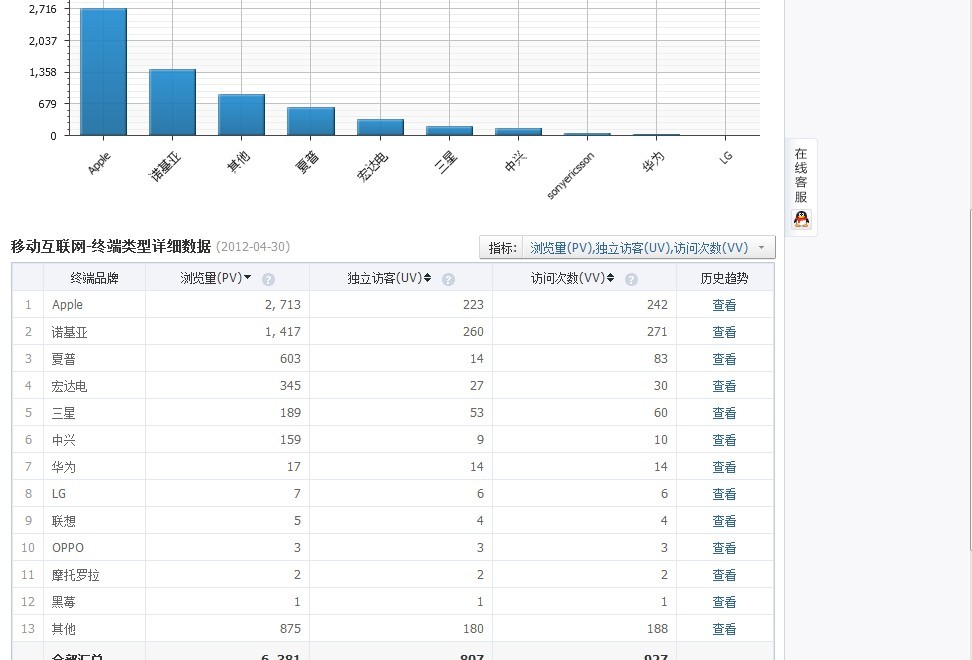972x660 pixels.
Task: Click the 移动互联网-终端类型详细数据 heading
Action: (111, 247)
